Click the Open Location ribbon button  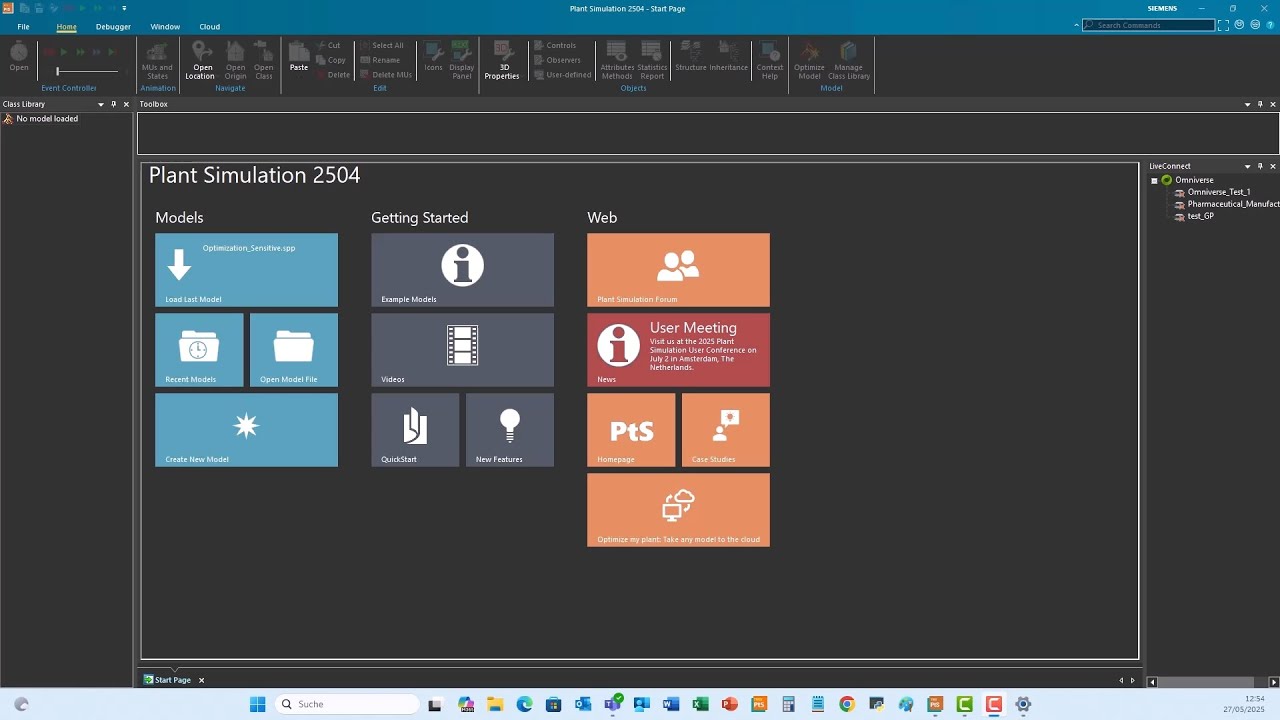point(200,61)
